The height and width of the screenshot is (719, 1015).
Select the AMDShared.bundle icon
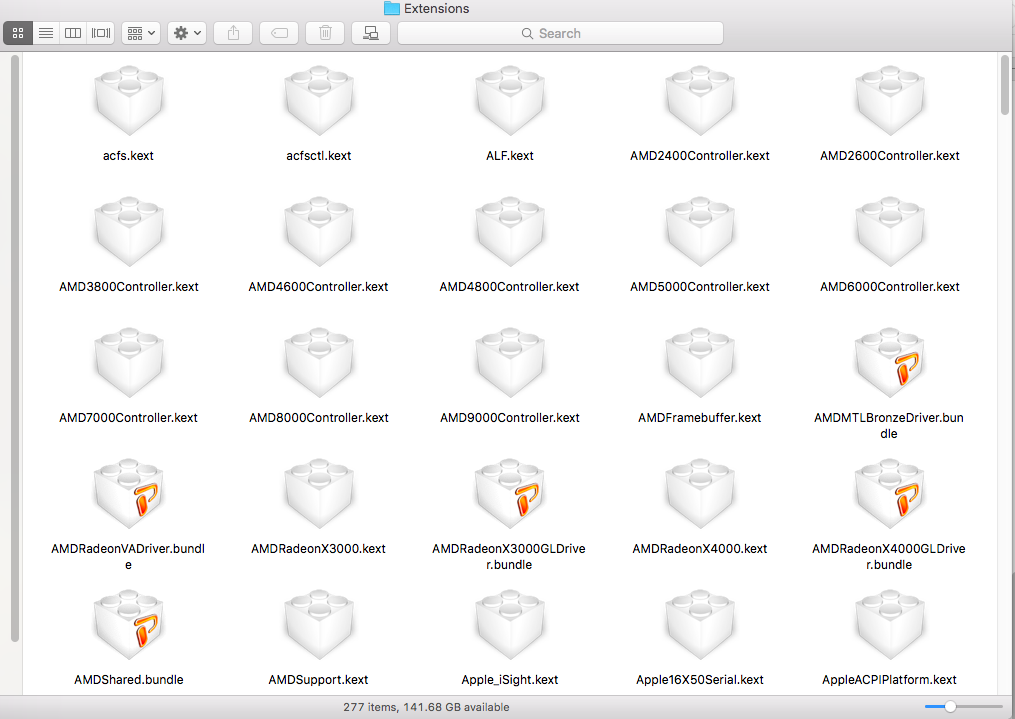pos(129,625)
